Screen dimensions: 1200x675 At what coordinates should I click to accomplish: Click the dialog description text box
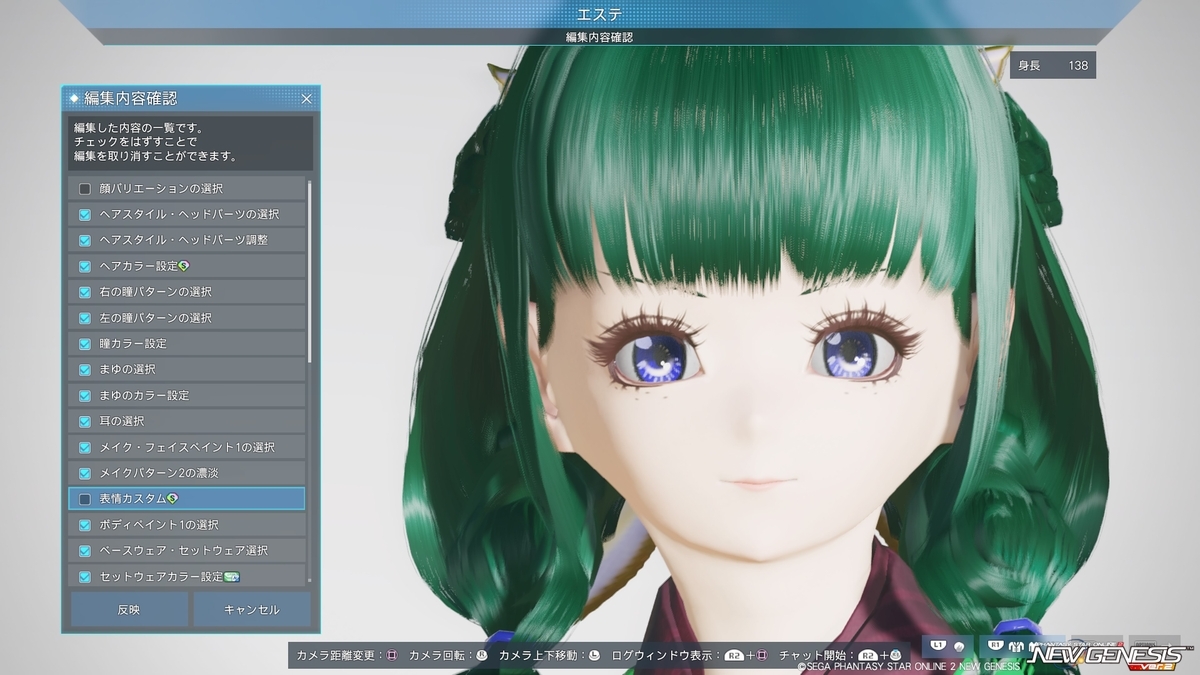pyautogui.click(x=191, y=142)
